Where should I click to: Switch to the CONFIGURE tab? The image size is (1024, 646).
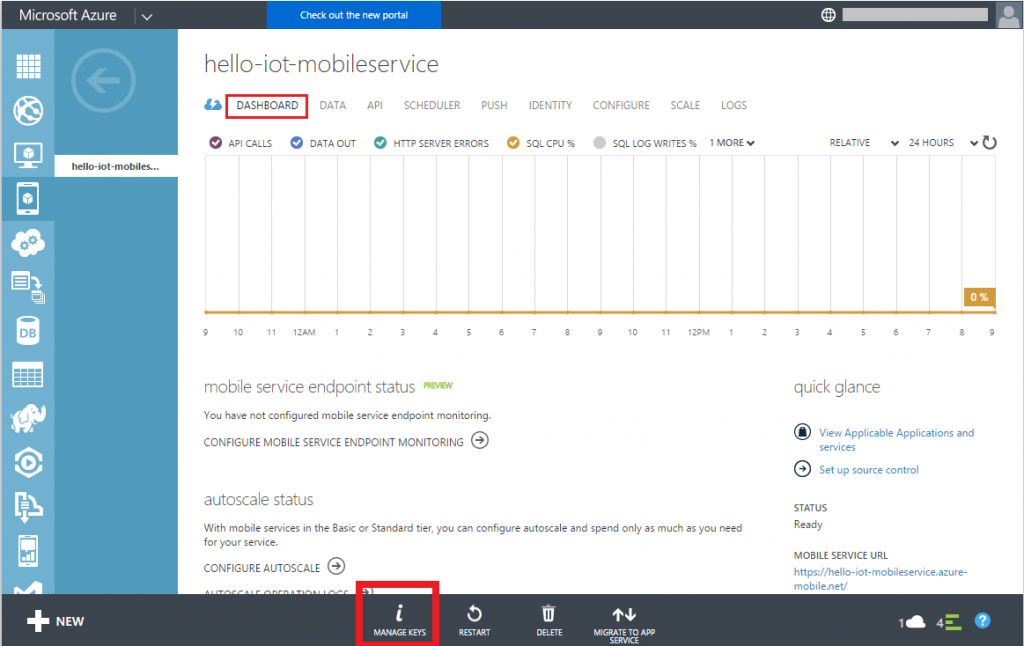click(x=621, y=105)
